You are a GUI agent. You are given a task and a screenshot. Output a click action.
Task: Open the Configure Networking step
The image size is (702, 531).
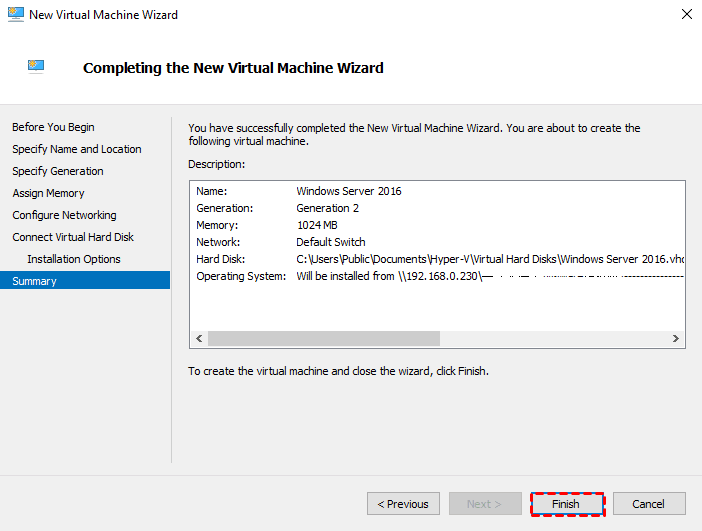64,215
